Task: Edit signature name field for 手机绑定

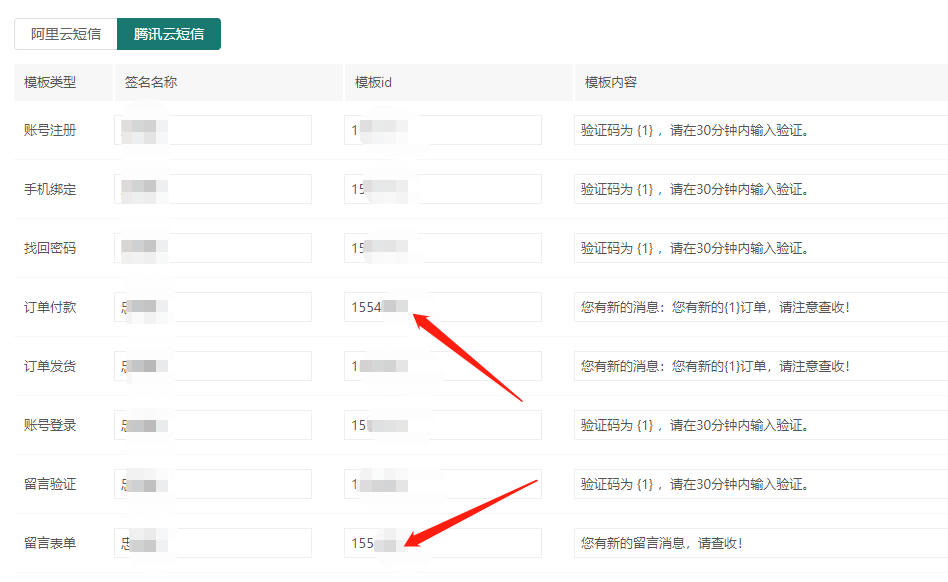Action: click(213, 189)
